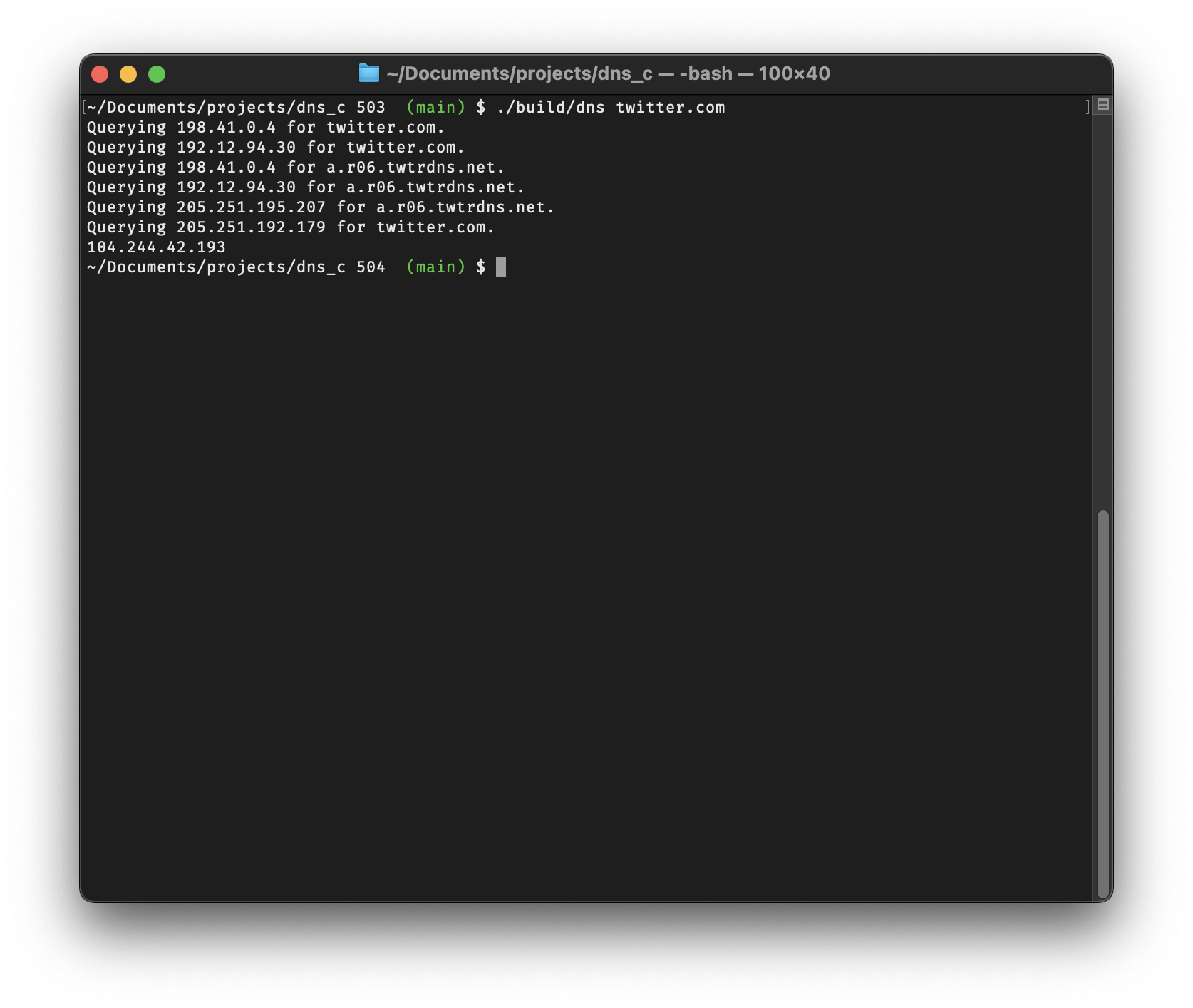
Task: Click the cursor block after prompt 504
Action: [x=501, y=267]
